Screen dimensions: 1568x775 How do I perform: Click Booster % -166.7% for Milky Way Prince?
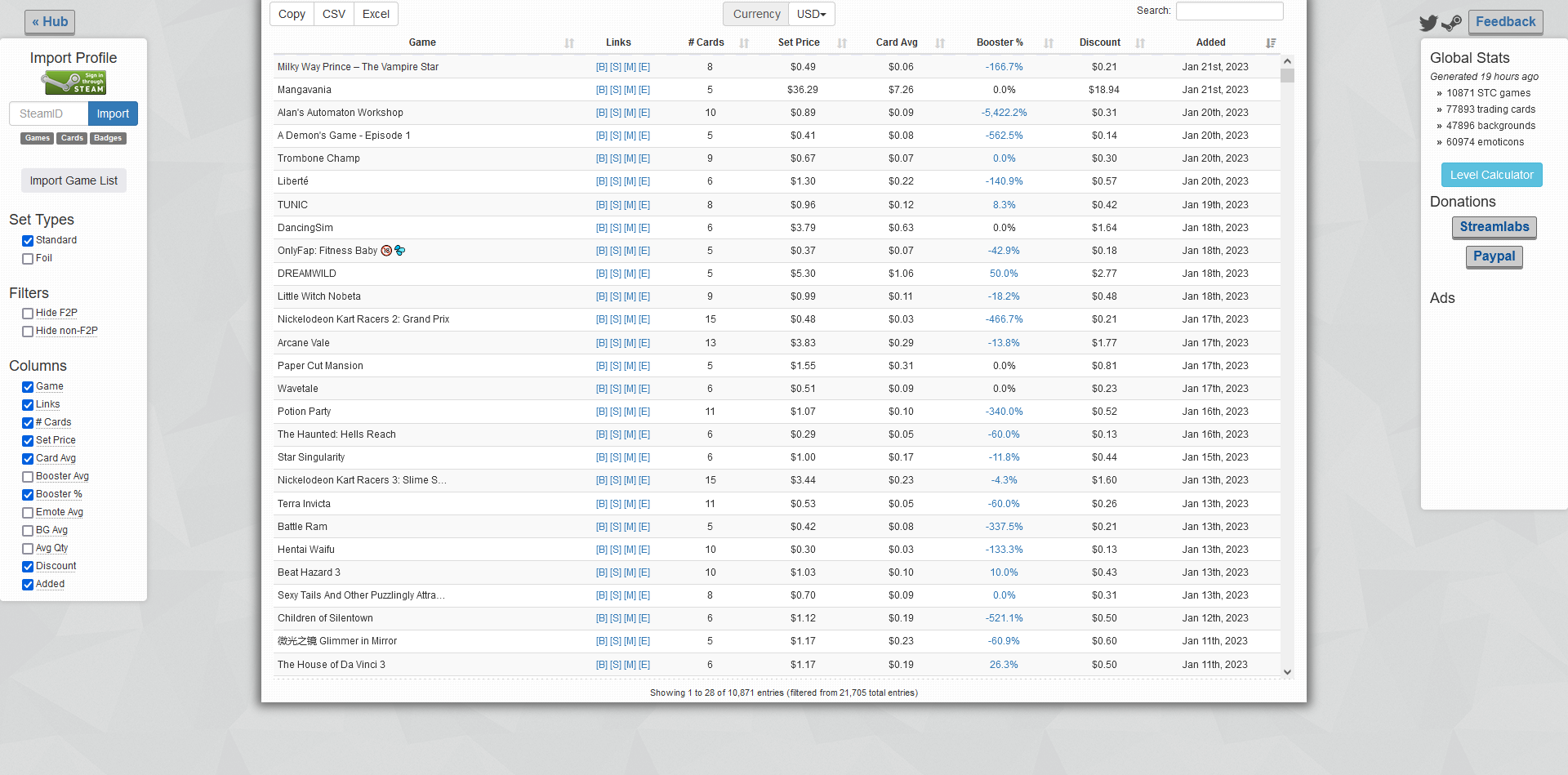coord(1004,67)
